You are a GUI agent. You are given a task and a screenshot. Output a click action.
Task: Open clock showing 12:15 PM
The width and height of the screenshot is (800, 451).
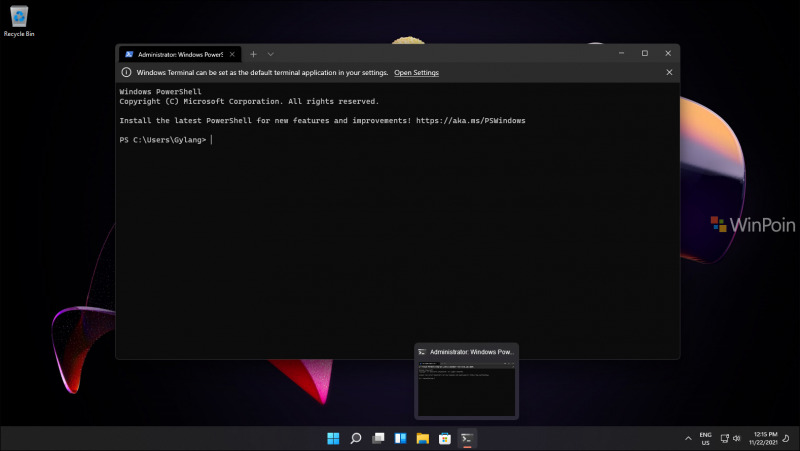[763, 439]
